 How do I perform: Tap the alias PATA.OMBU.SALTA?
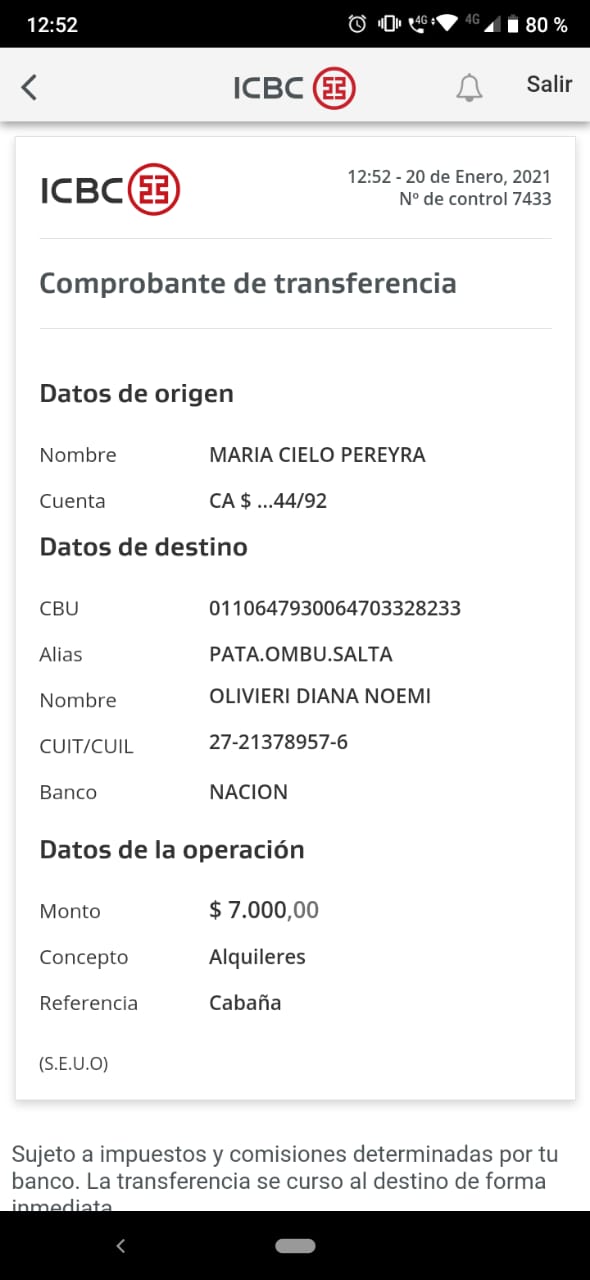(301, 654)
